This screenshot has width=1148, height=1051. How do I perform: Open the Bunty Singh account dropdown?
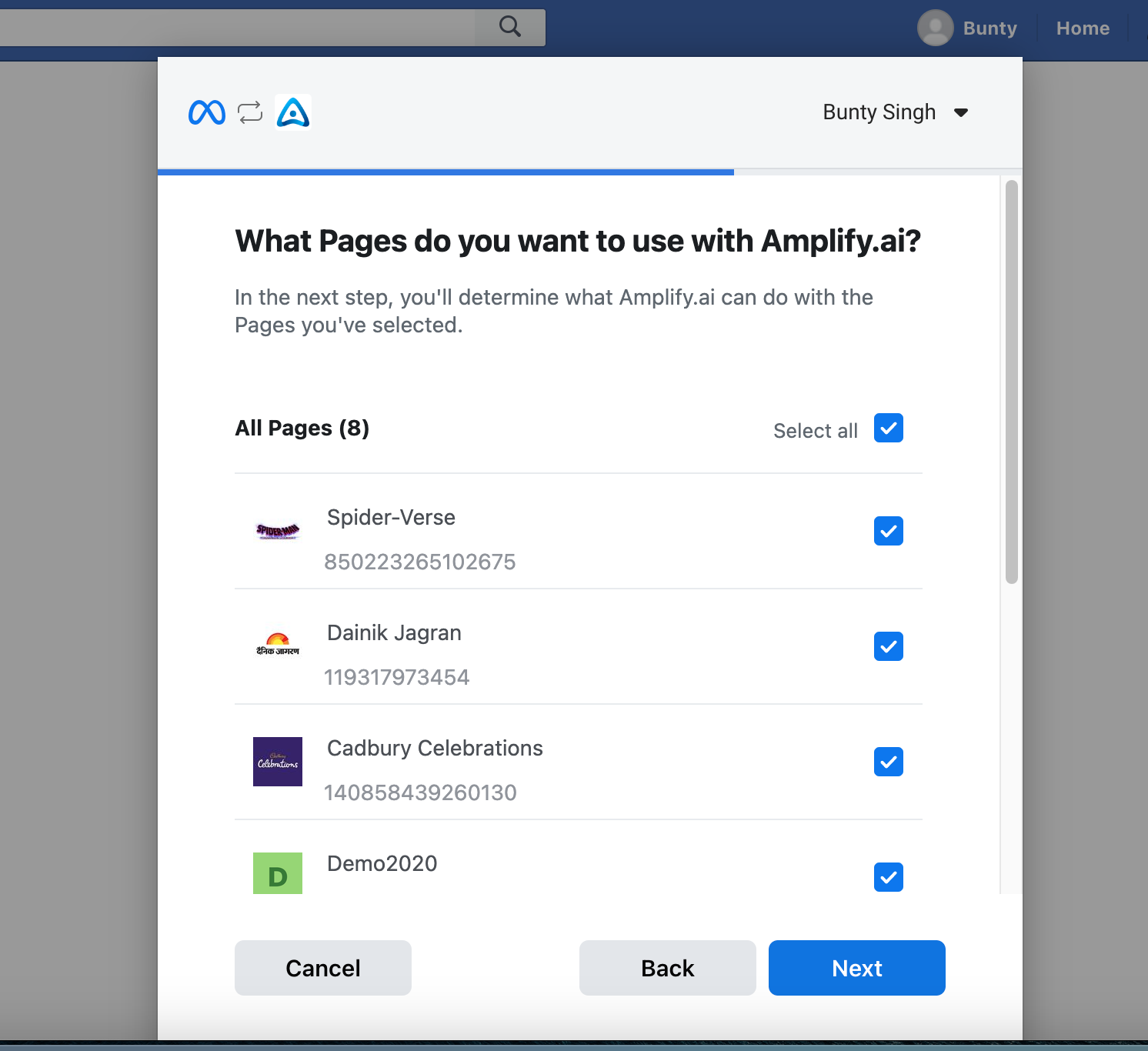(896, 112)
